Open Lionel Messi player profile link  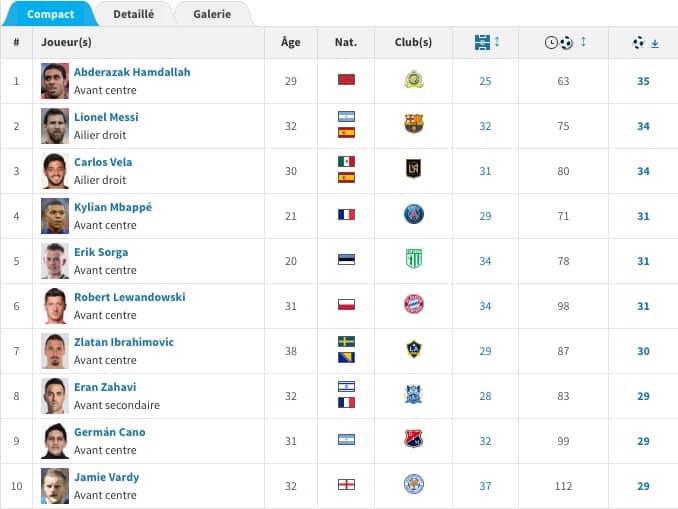coord(106,117)
